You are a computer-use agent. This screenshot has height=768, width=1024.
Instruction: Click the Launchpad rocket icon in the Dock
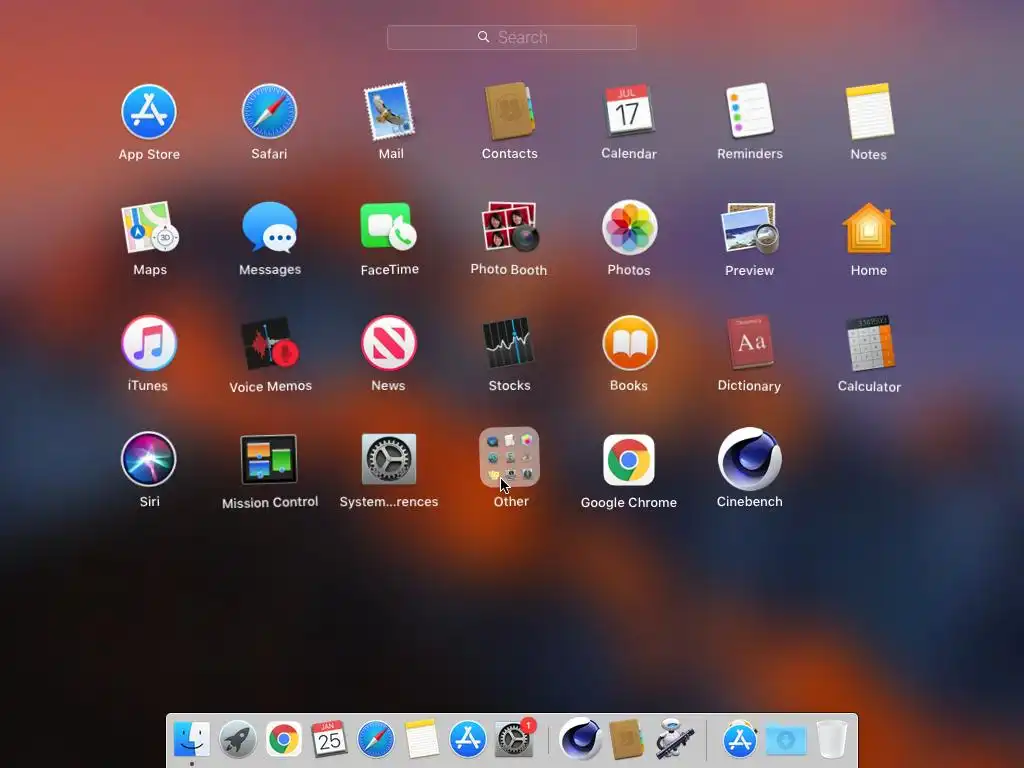[238, 739]
